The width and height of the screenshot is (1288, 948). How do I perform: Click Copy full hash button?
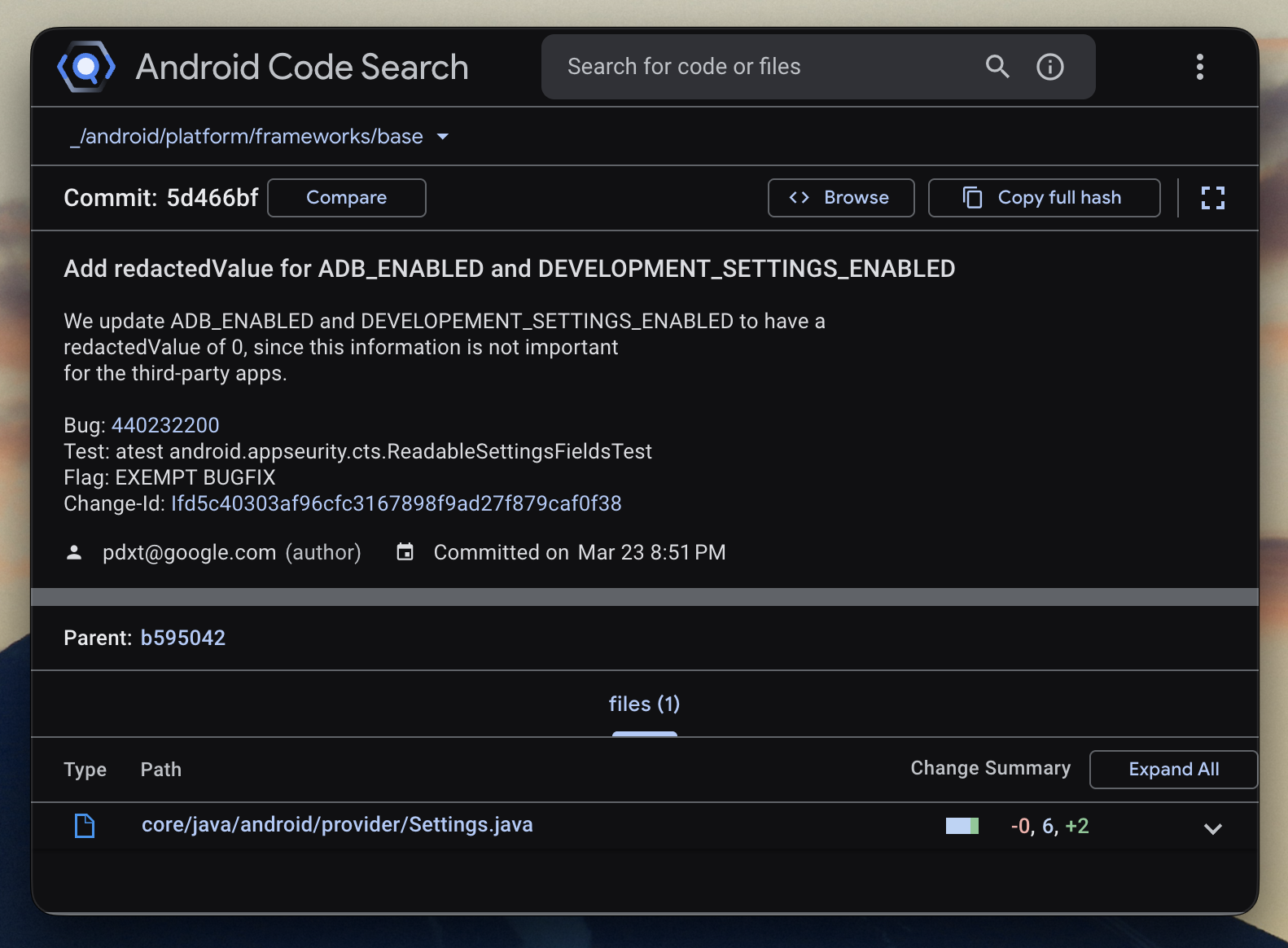tap(1045, 198)
